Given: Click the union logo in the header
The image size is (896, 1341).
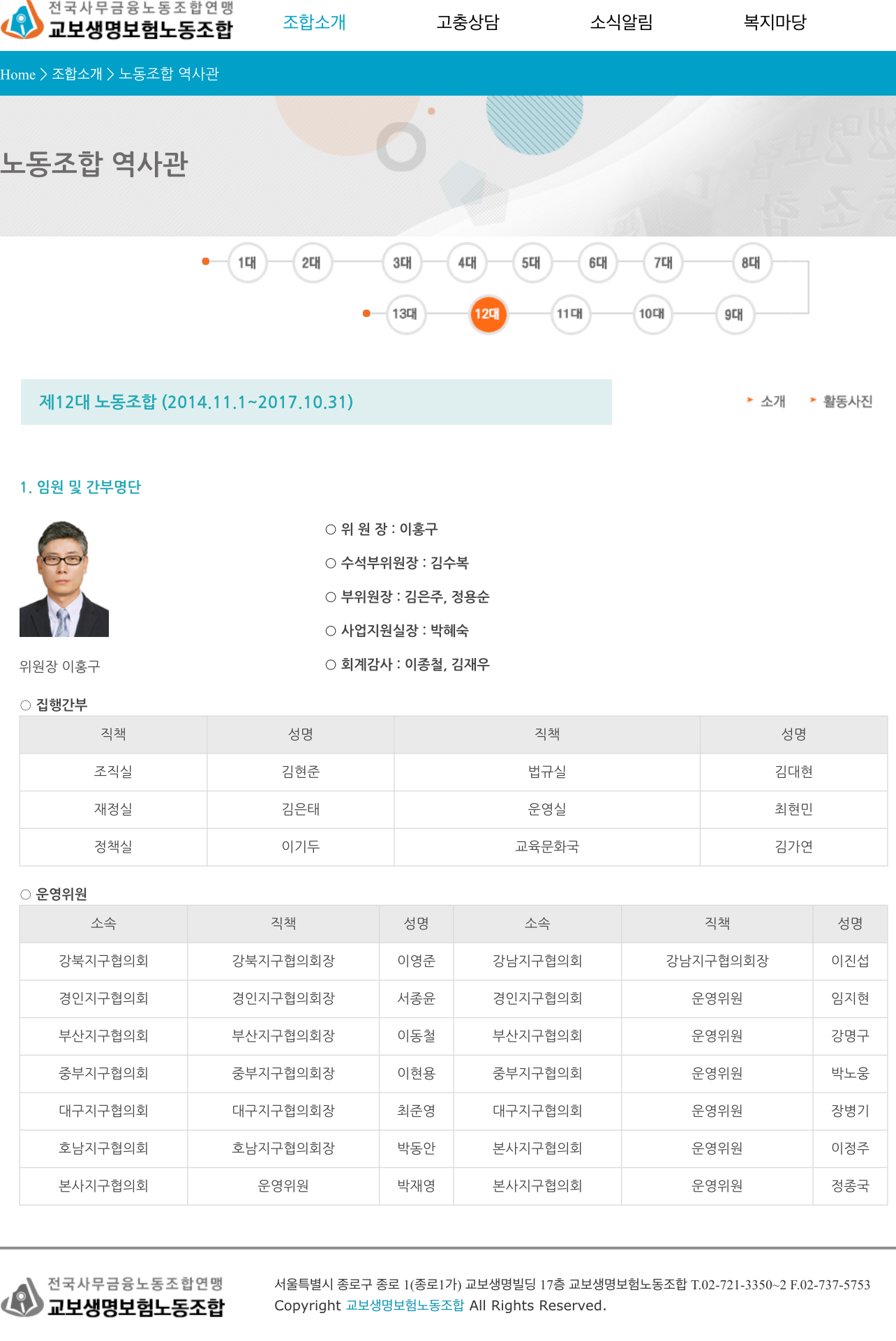Looking at the screenshot, I should (117, 21).
